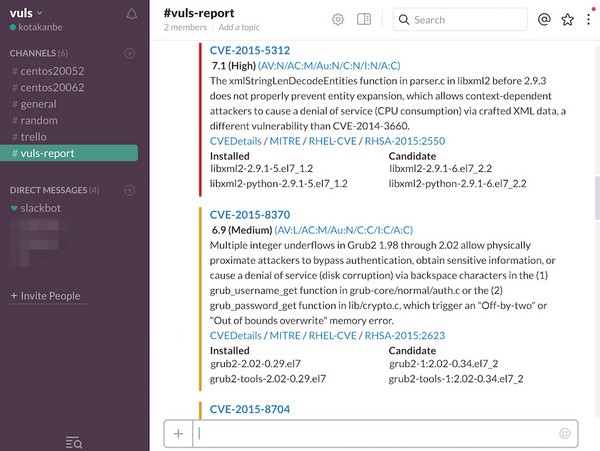Add a new channel plus icon
This screenshot has width=600, height=451.
click(x=129, y=52)
